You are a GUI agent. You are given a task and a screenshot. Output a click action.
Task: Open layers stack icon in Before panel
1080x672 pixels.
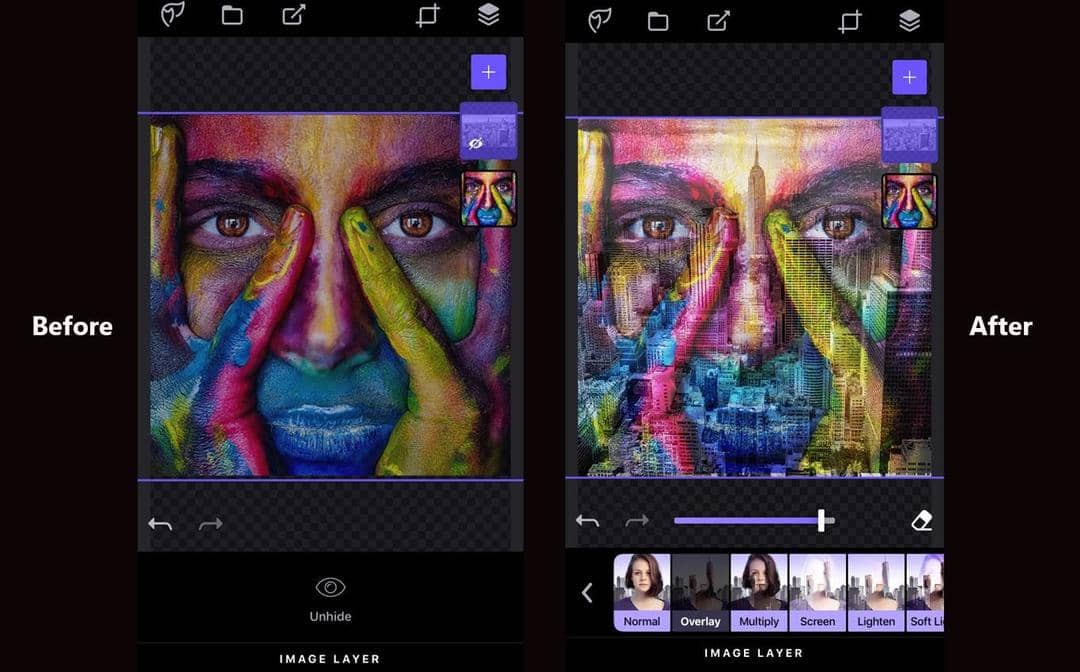tap(488, 15)
